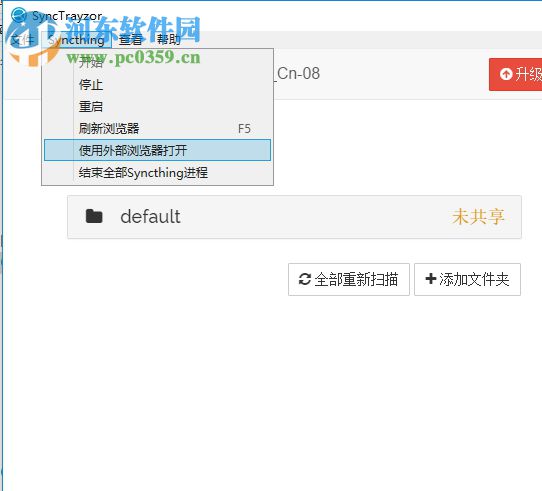Image resolution: width=542 pixels, height=491 pixels.
Task: Open the 帮助 menu
Action: click(x=168, y=40)
